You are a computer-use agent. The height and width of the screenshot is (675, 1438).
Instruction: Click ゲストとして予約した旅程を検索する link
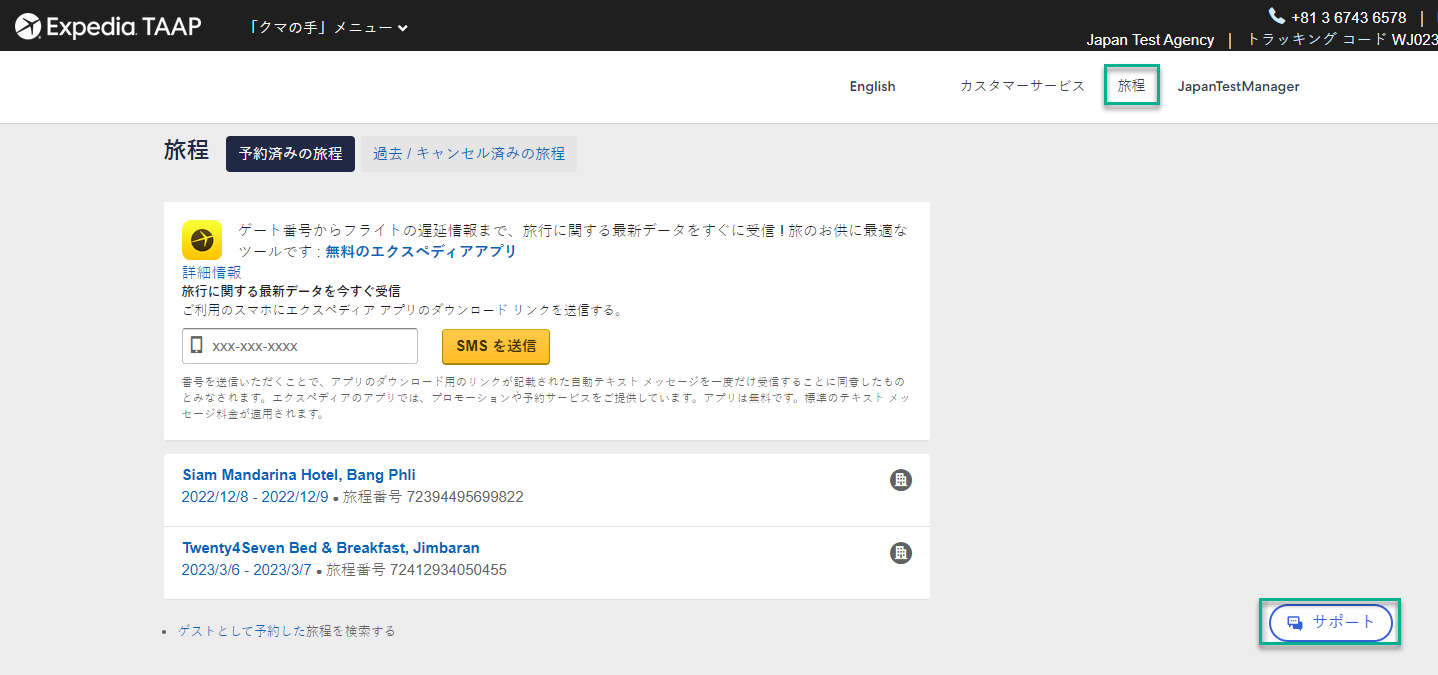[x=287, y=631]
